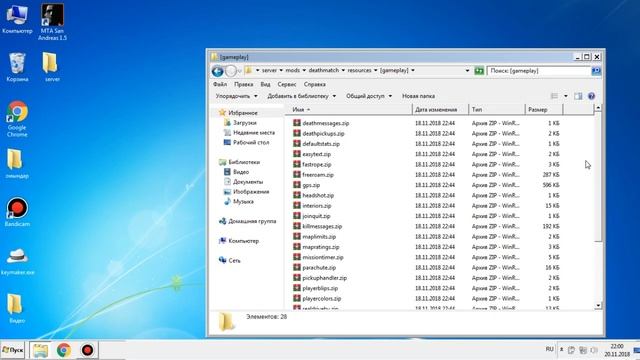Go back with the Explorer back arrow
Screen dimensions: 640x360
coord(218,71)
